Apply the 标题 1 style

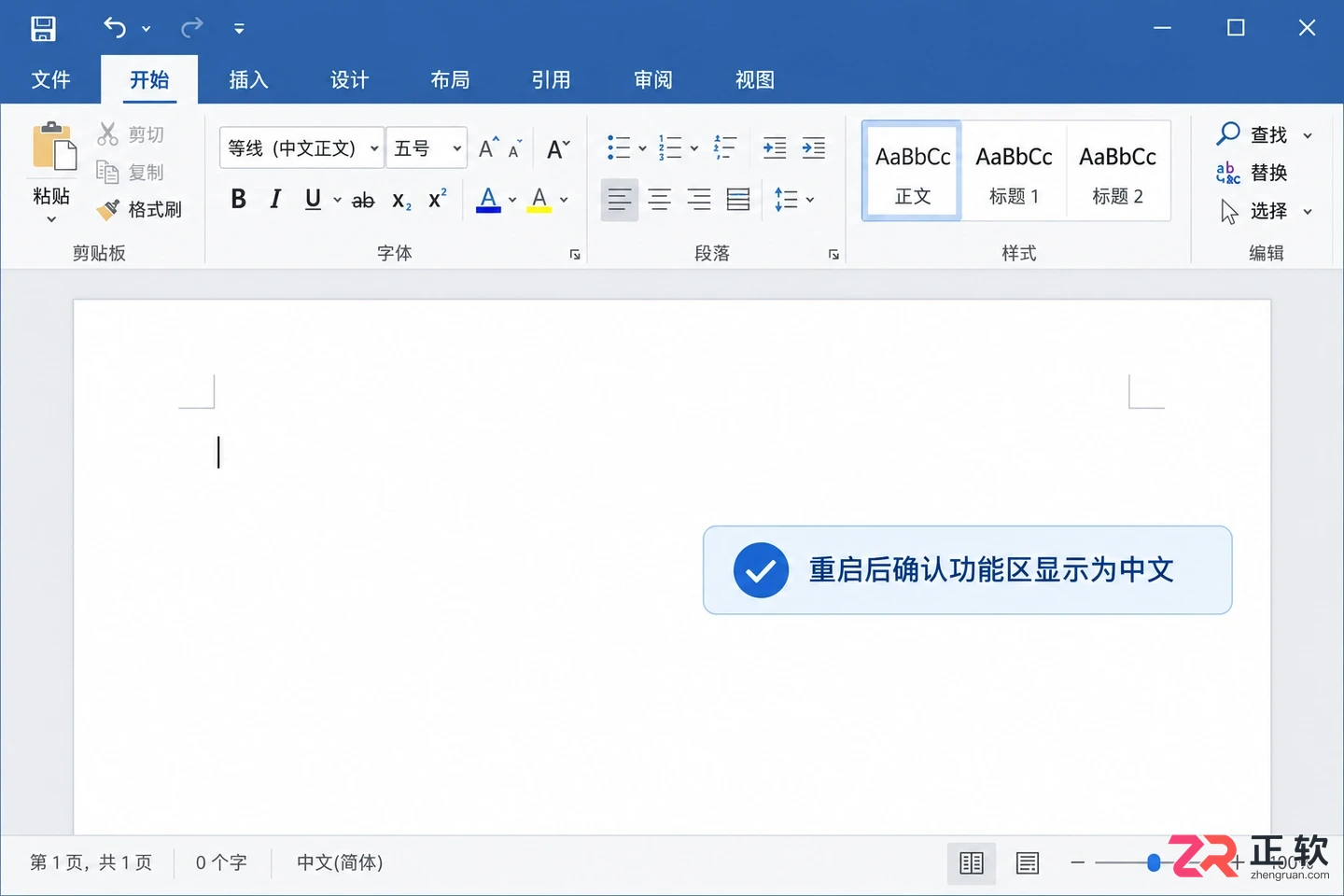tap(1014, 171)
